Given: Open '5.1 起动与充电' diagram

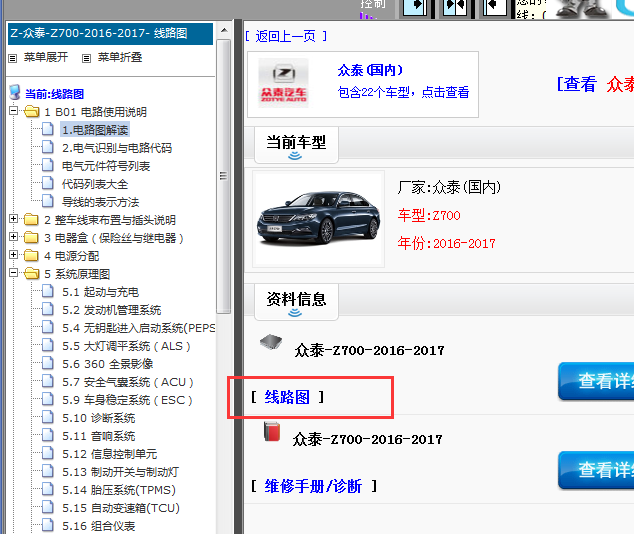Looking at the screenshot, I should 100,292.
